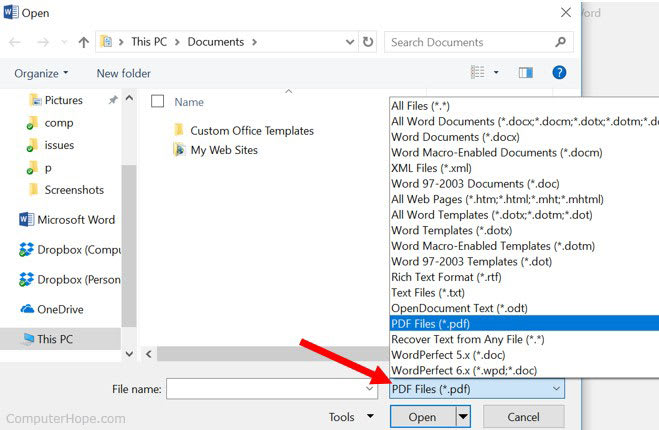This screenshot has height=430, width=659.
Task: Open the Tools dropdown menu
Action: (348, 417)
